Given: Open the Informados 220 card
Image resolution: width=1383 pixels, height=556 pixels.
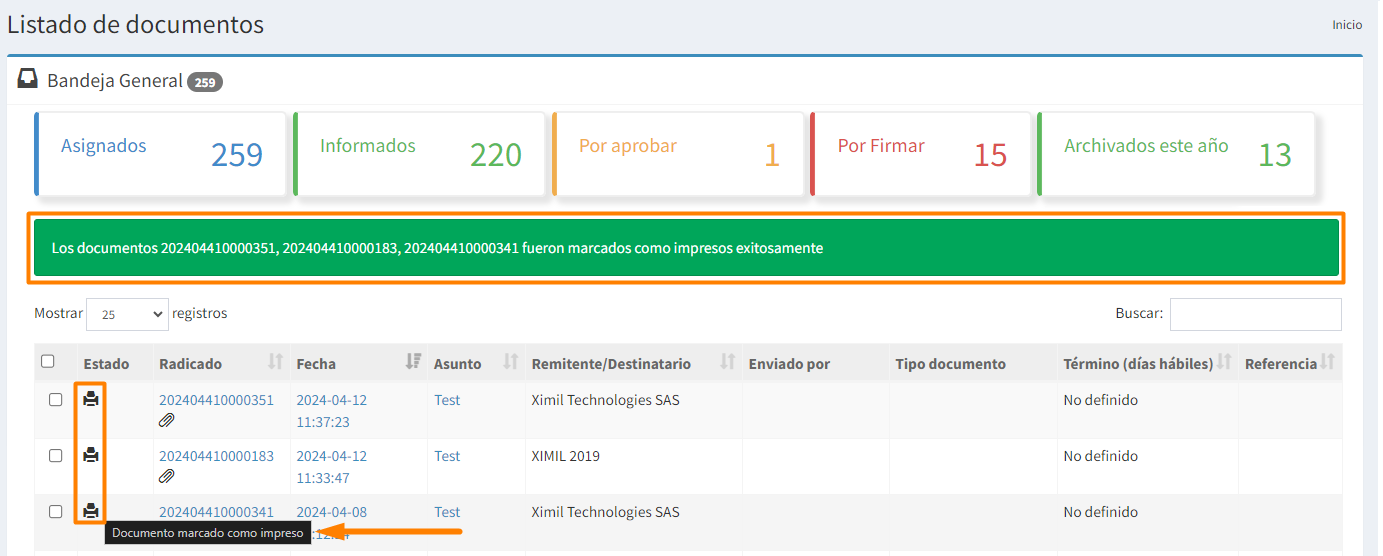Looking at the screenshot, I should (420, 153).
